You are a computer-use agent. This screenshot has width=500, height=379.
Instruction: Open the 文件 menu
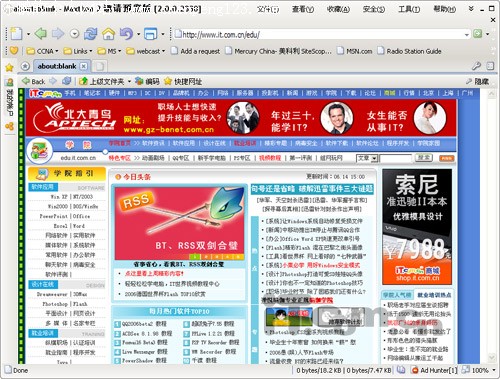(268, 9)
